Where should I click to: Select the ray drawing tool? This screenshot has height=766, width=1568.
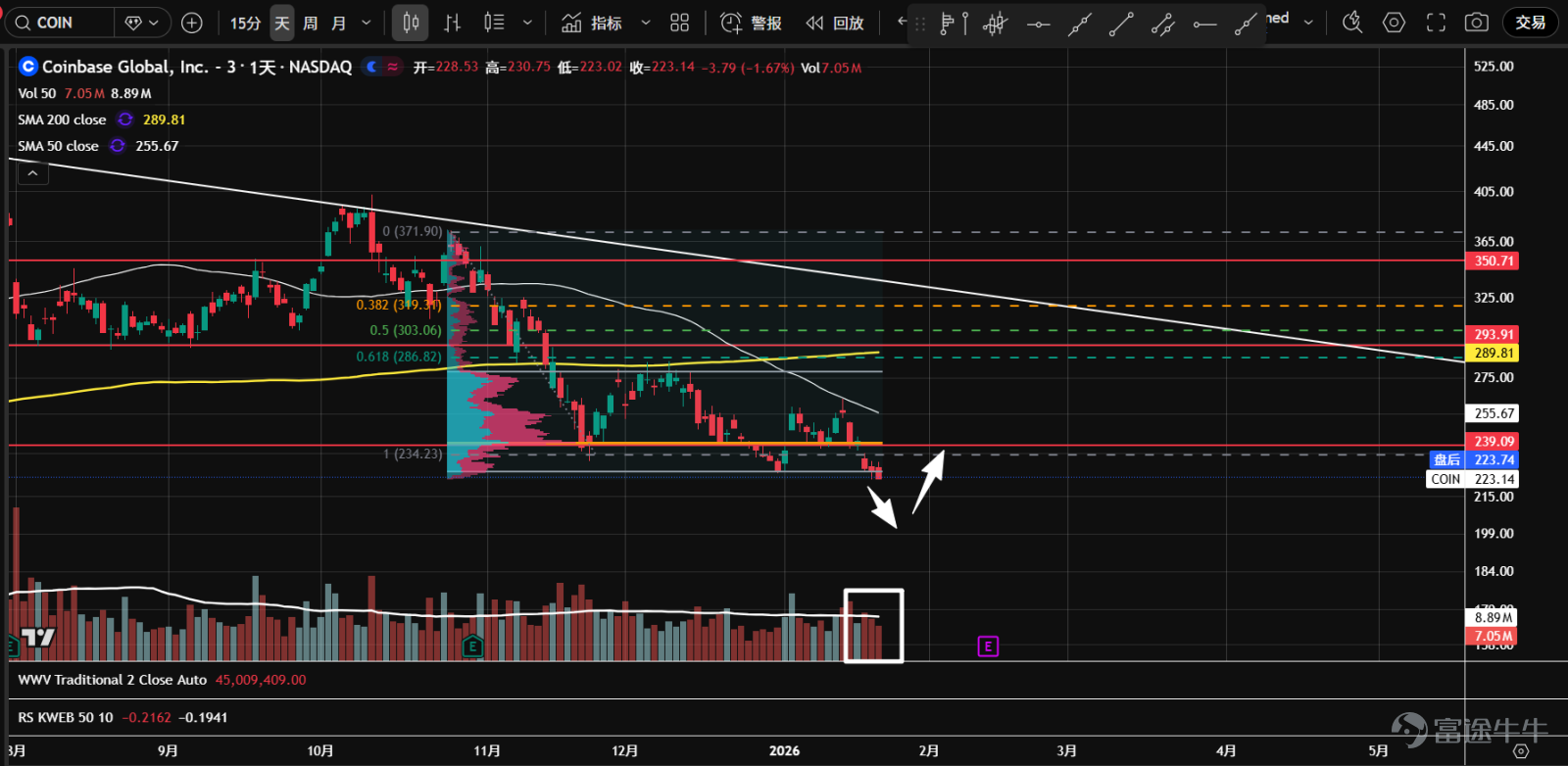click(1245, 24)
